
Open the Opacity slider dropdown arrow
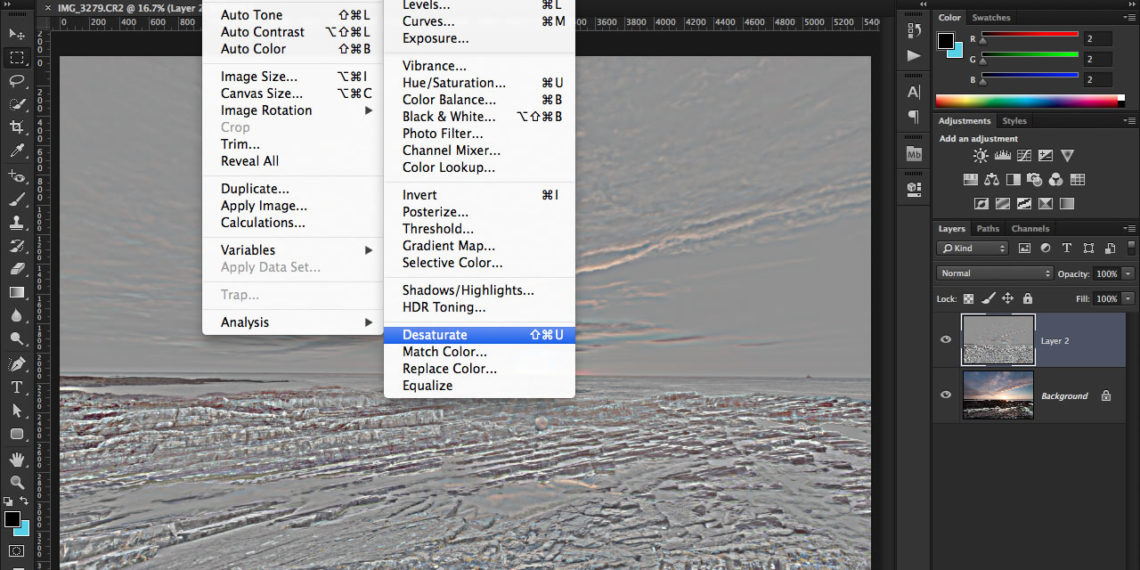click(1128, 274)
